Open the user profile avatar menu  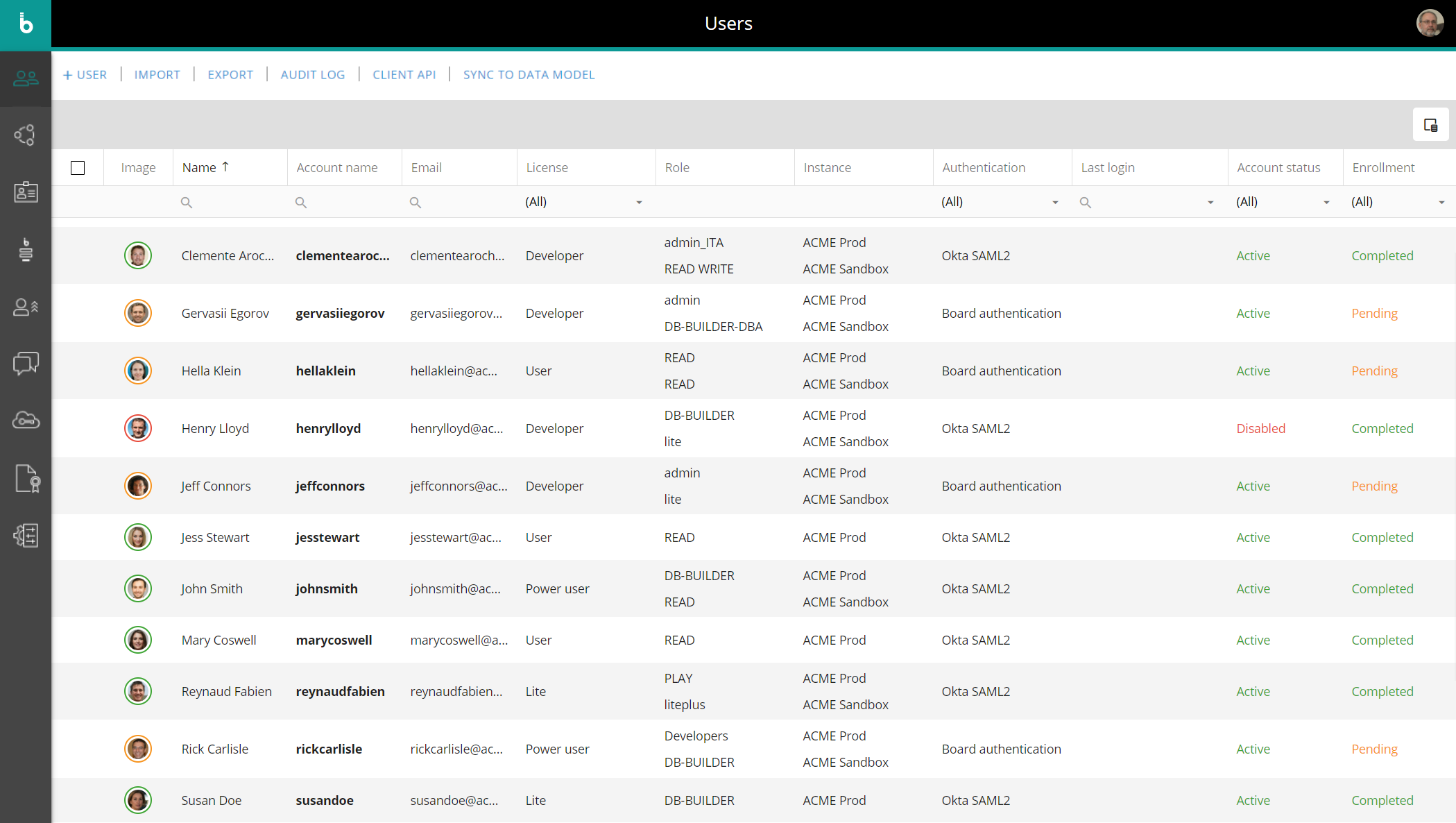click(x=1430, y=23)
